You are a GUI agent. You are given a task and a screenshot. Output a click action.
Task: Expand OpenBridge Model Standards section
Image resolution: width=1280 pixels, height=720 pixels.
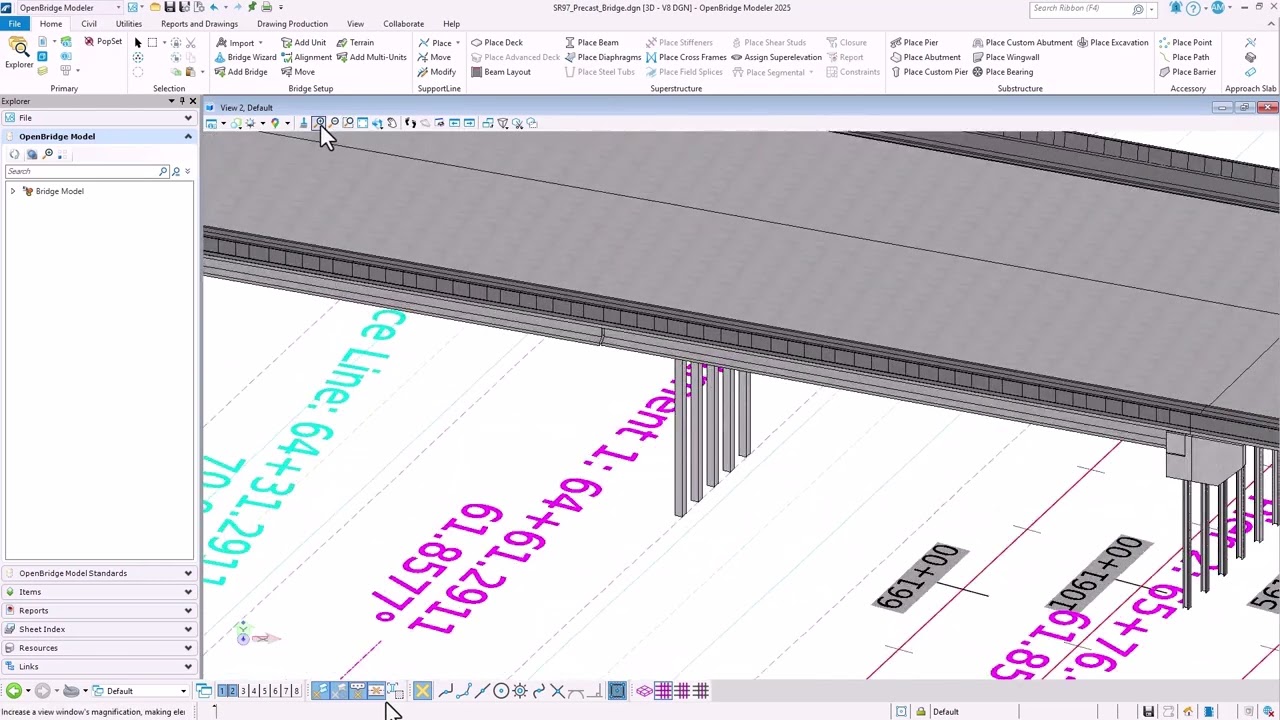(188, 573)
